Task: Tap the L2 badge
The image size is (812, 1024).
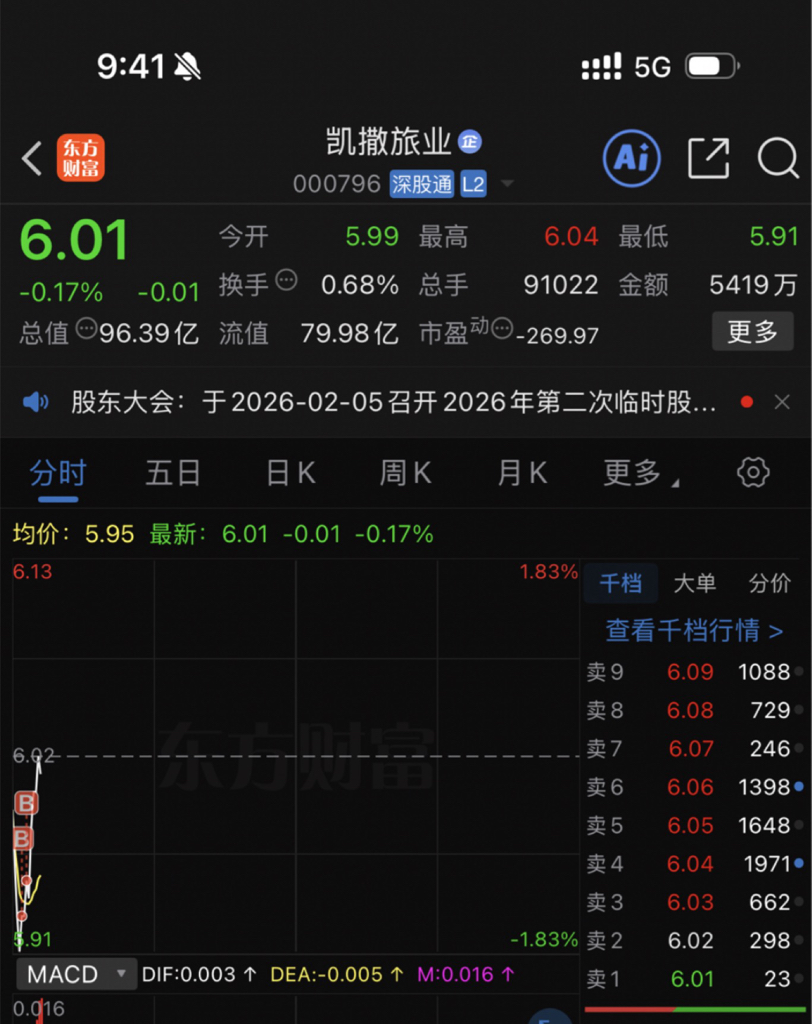Action: [473, 184]
